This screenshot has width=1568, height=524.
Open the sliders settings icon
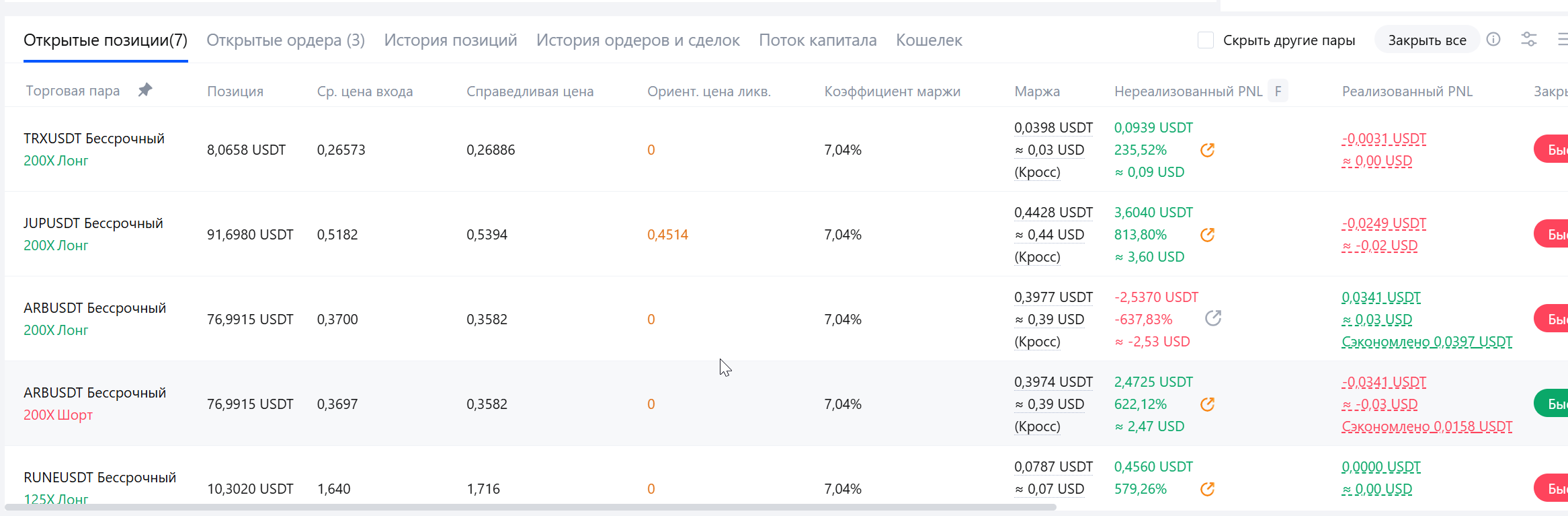tap(1529, 40)
